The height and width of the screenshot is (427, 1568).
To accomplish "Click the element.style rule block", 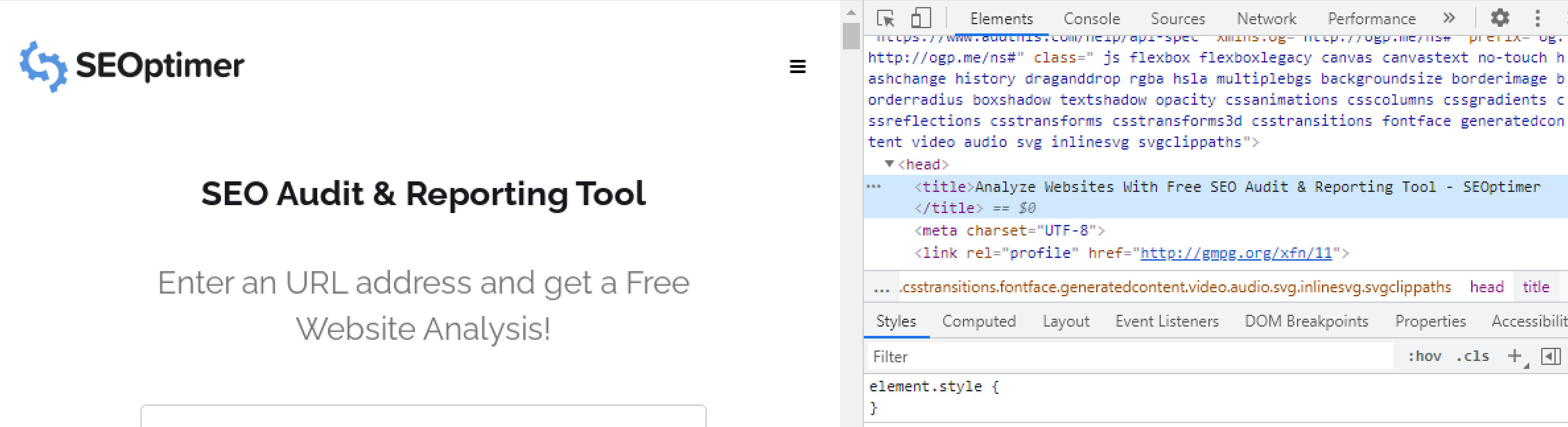I will click(x=1215, y=397).
